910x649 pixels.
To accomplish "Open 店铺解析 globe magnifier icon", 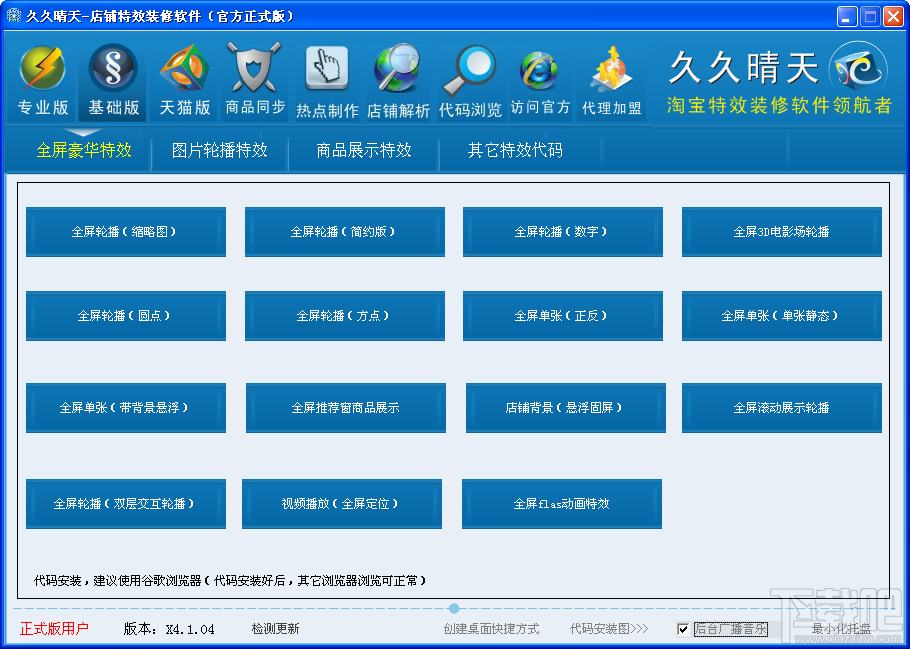I will pos(398,68).
